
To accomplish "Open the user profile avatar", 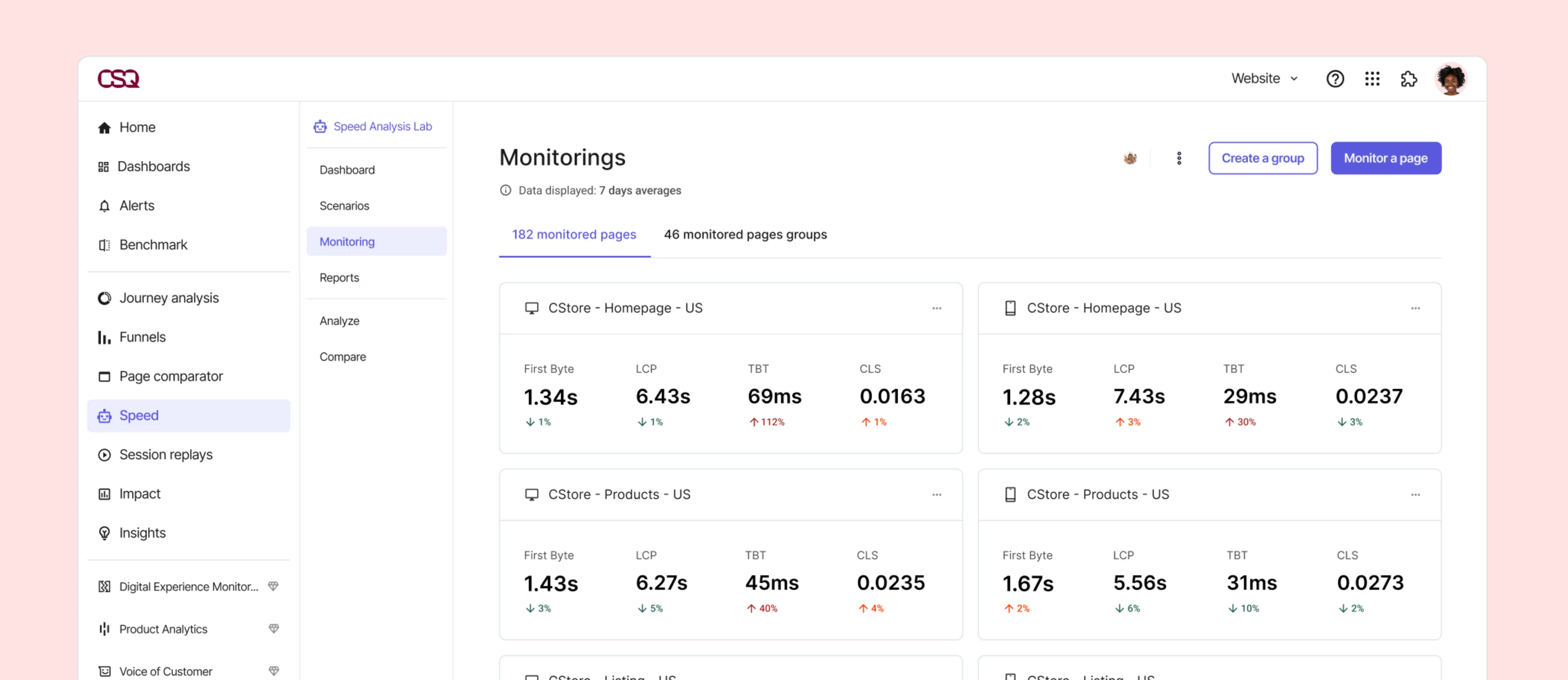I will pos(1451,78).
